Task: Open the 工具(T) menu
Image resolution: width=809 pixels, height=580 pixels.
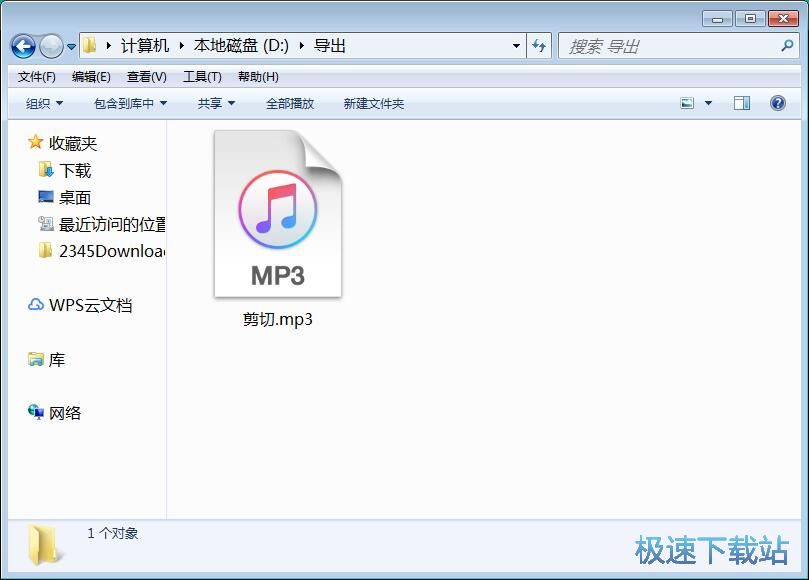Action: 202,77
